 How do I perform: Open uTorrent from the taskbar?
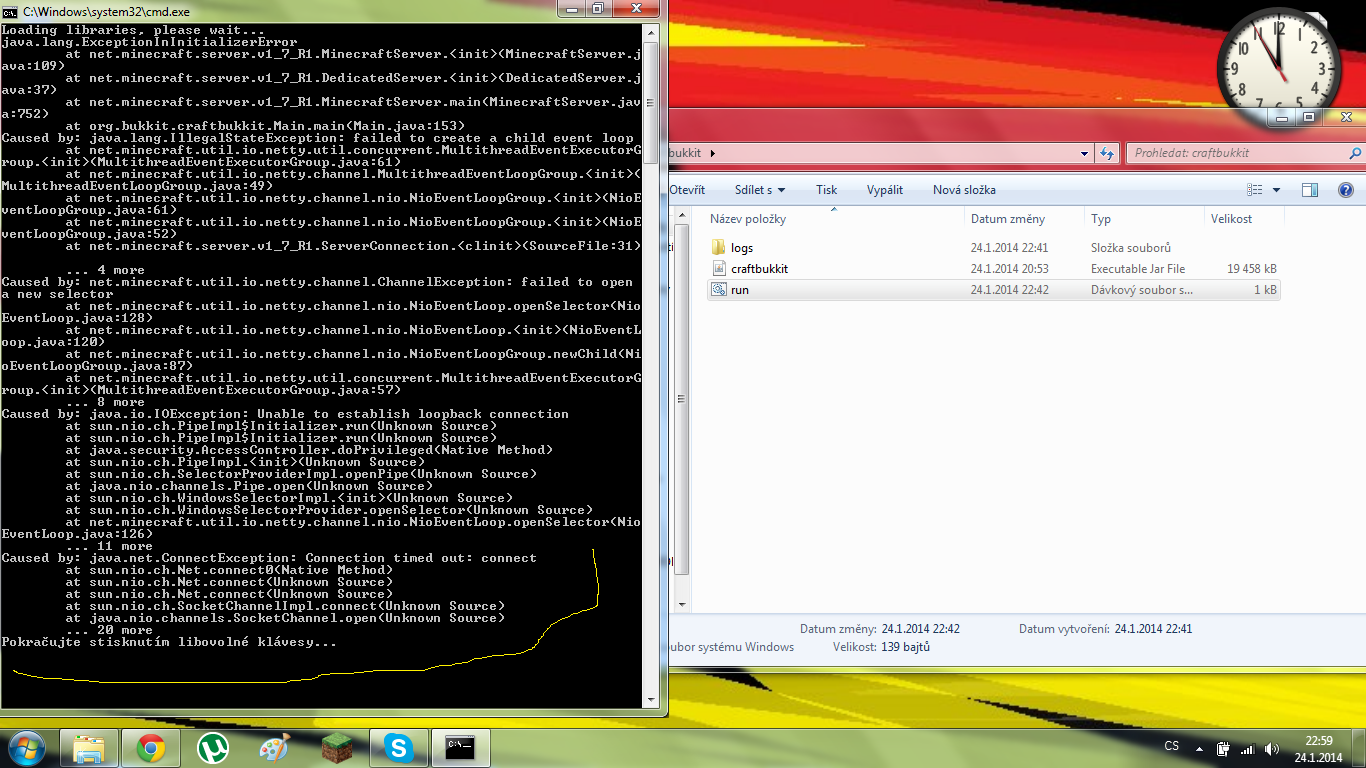tap(213, 748)
